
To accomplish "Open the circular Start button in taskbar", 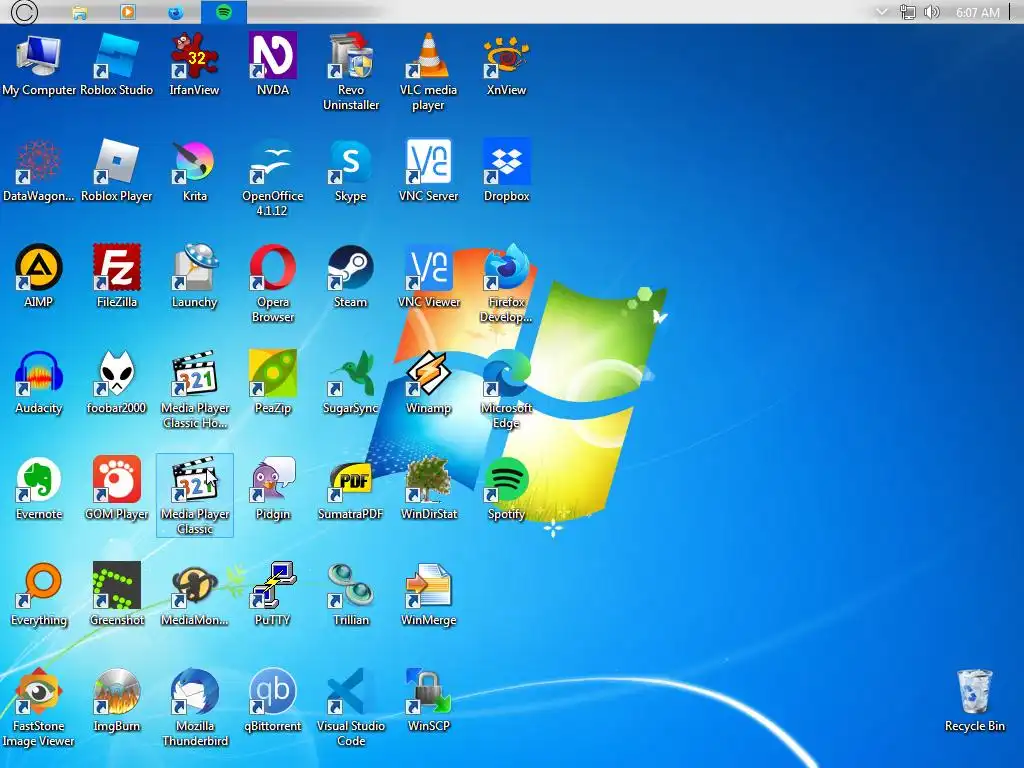I will tap(24, 12).
